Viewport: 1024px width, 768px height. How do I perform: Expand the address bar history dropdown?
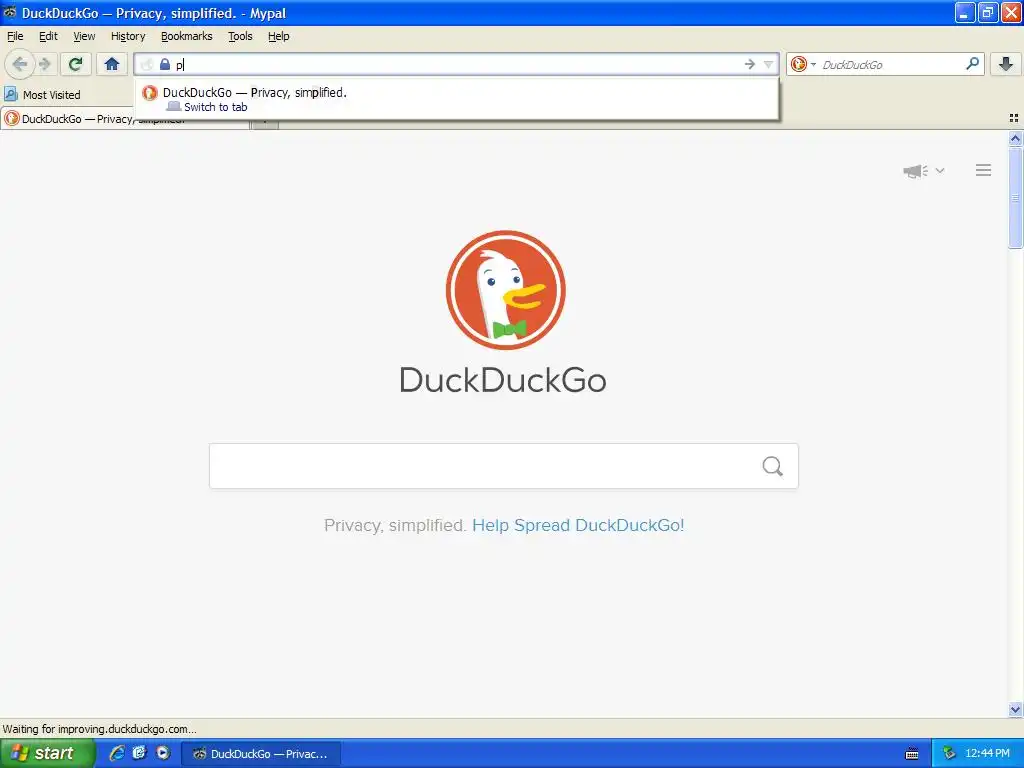coord(769,64)
